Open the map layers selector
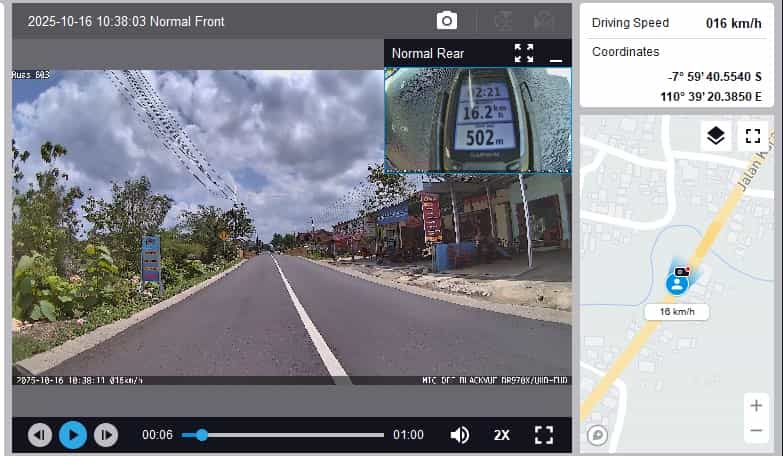The width and height of the screenshot is (783, 456). point(715,136)
